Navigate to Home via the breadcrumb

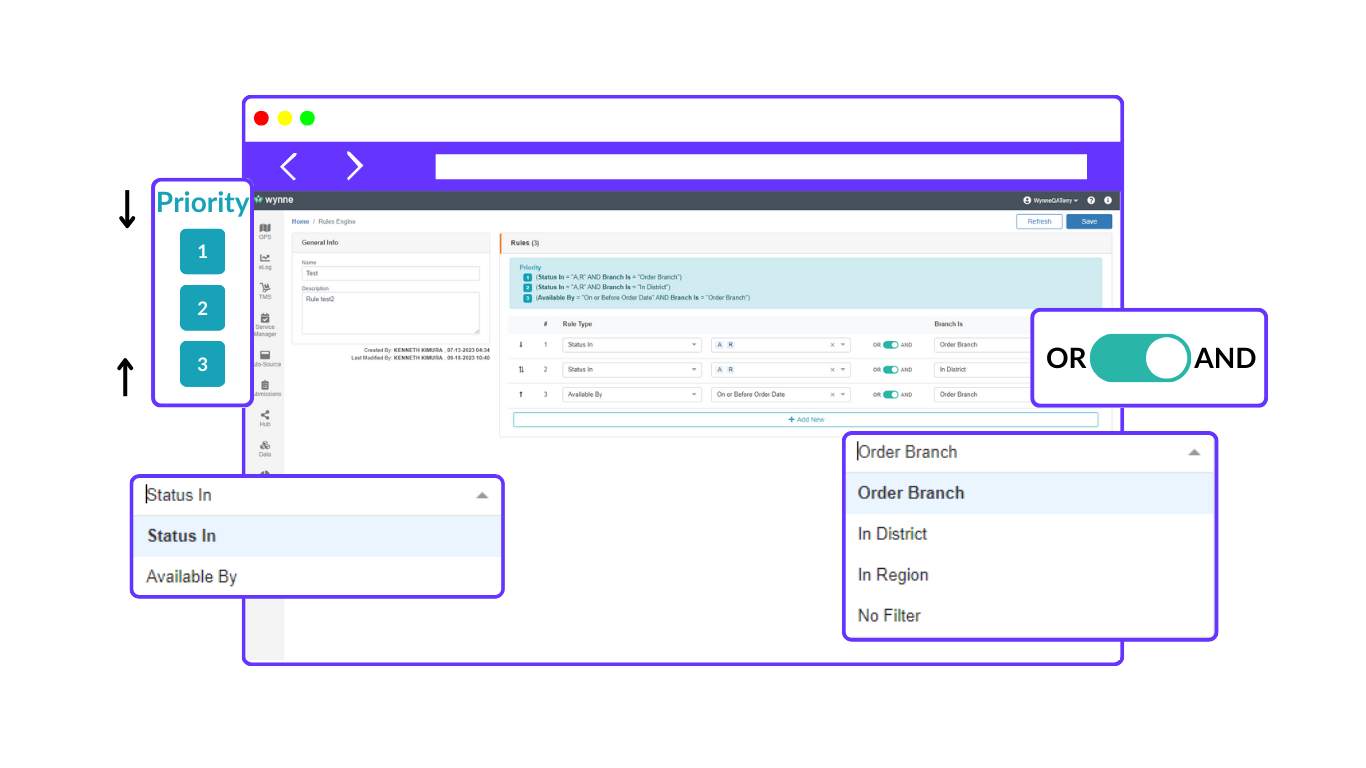(x=300, y=221)
